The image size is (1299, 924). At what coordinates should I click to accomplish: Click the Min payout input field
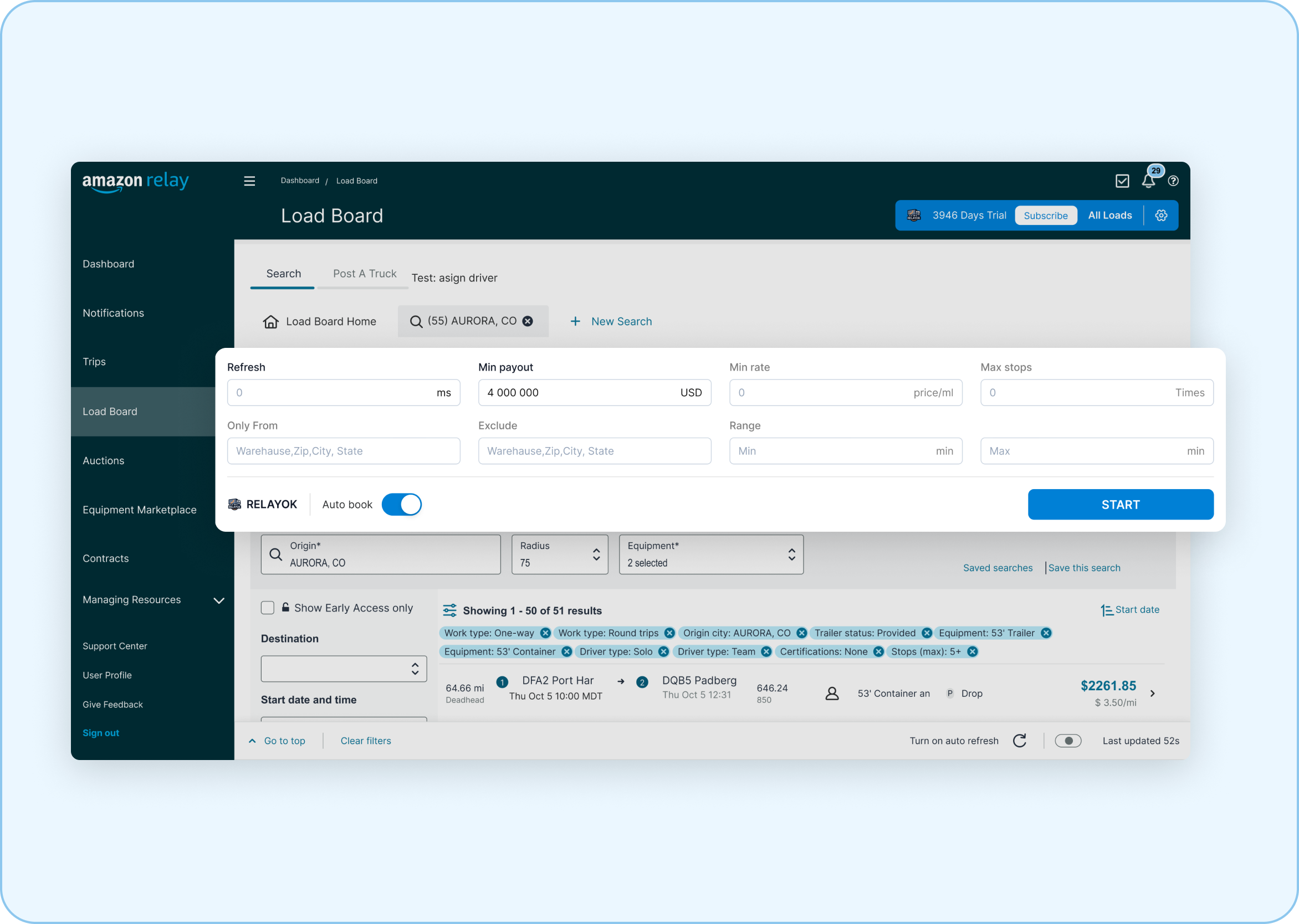[591, 392]
